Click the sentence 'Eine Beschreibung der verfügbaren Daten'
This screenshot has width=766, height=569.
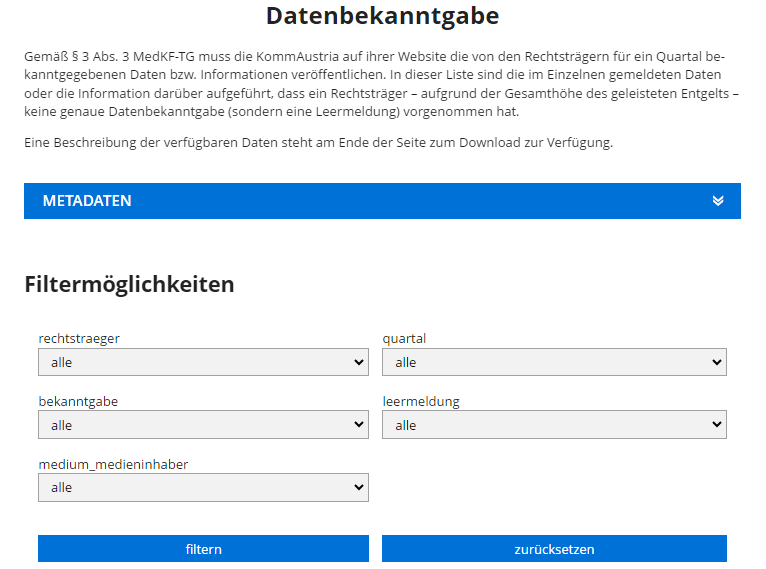(x=318, y=143)
